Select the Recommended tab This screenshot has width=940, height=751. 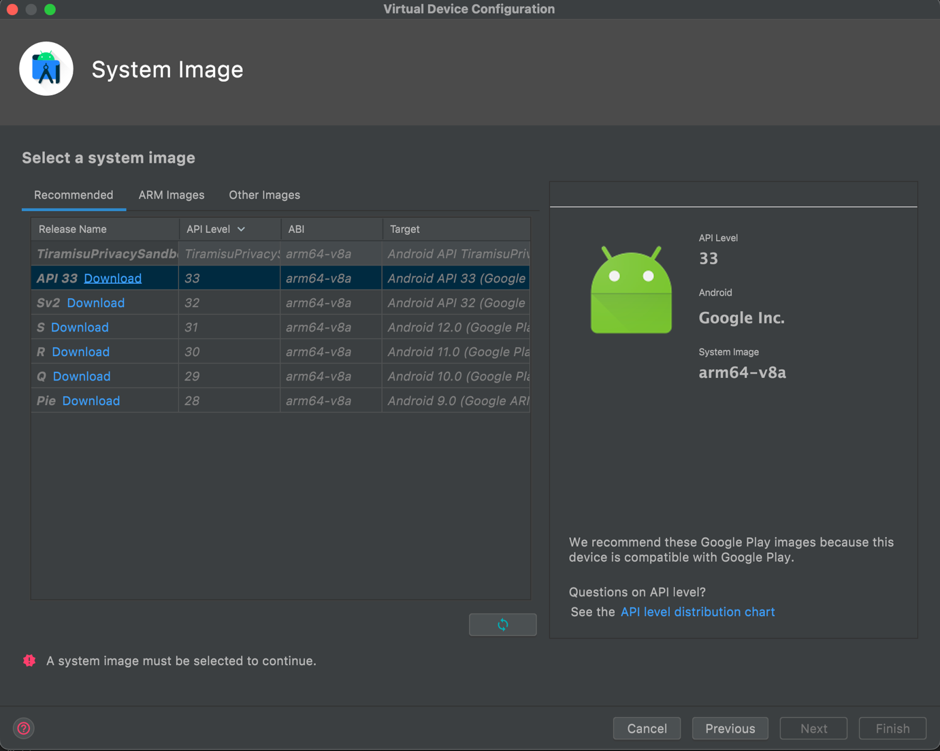click(73, 195)
